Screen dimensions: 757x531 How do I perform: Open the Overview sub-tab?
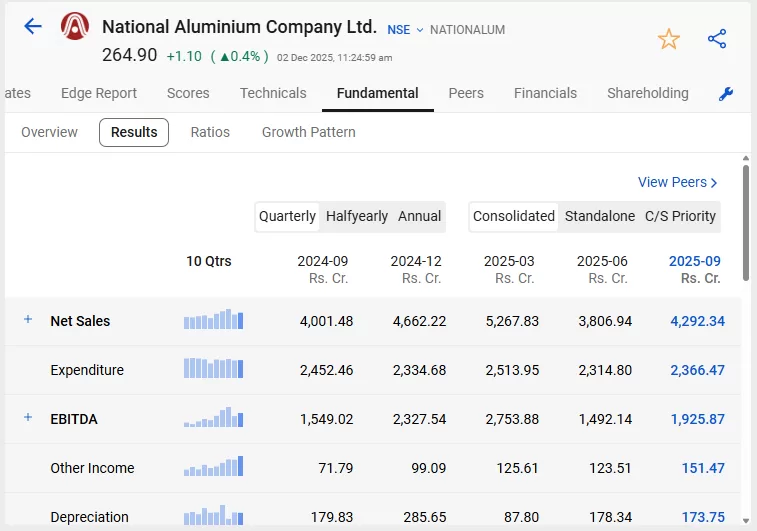49,132
